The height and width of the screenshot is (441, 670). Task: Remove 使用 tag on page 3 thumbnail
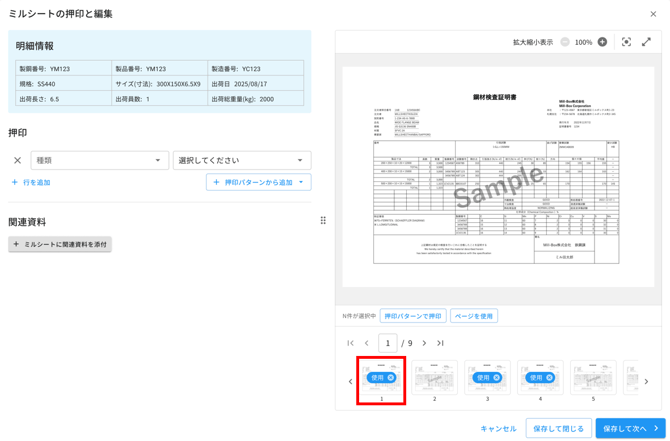coord(497,378)
